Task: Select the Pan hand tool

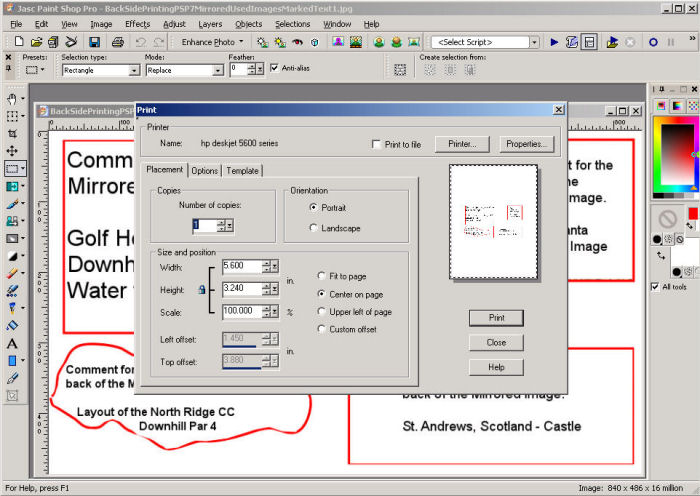Action: click(12, 99)
